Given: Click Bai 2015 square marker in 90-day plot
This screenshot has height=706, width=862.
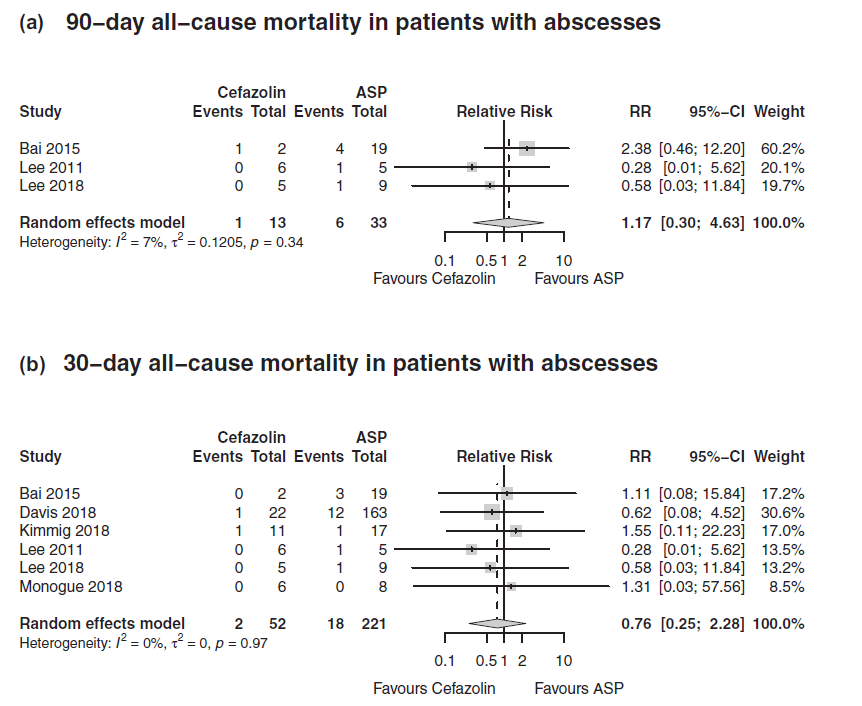Looking at the screenshot, I should tap(527, 149).
